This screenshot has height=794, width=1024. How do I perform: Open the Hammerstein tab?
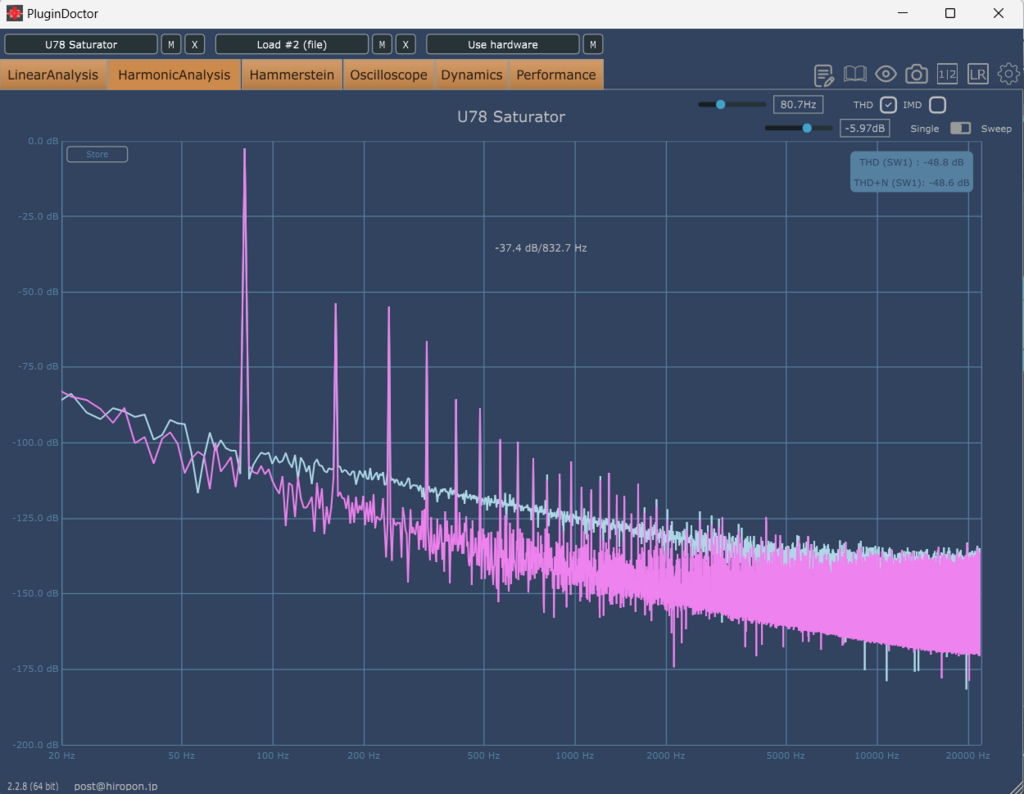292,75
